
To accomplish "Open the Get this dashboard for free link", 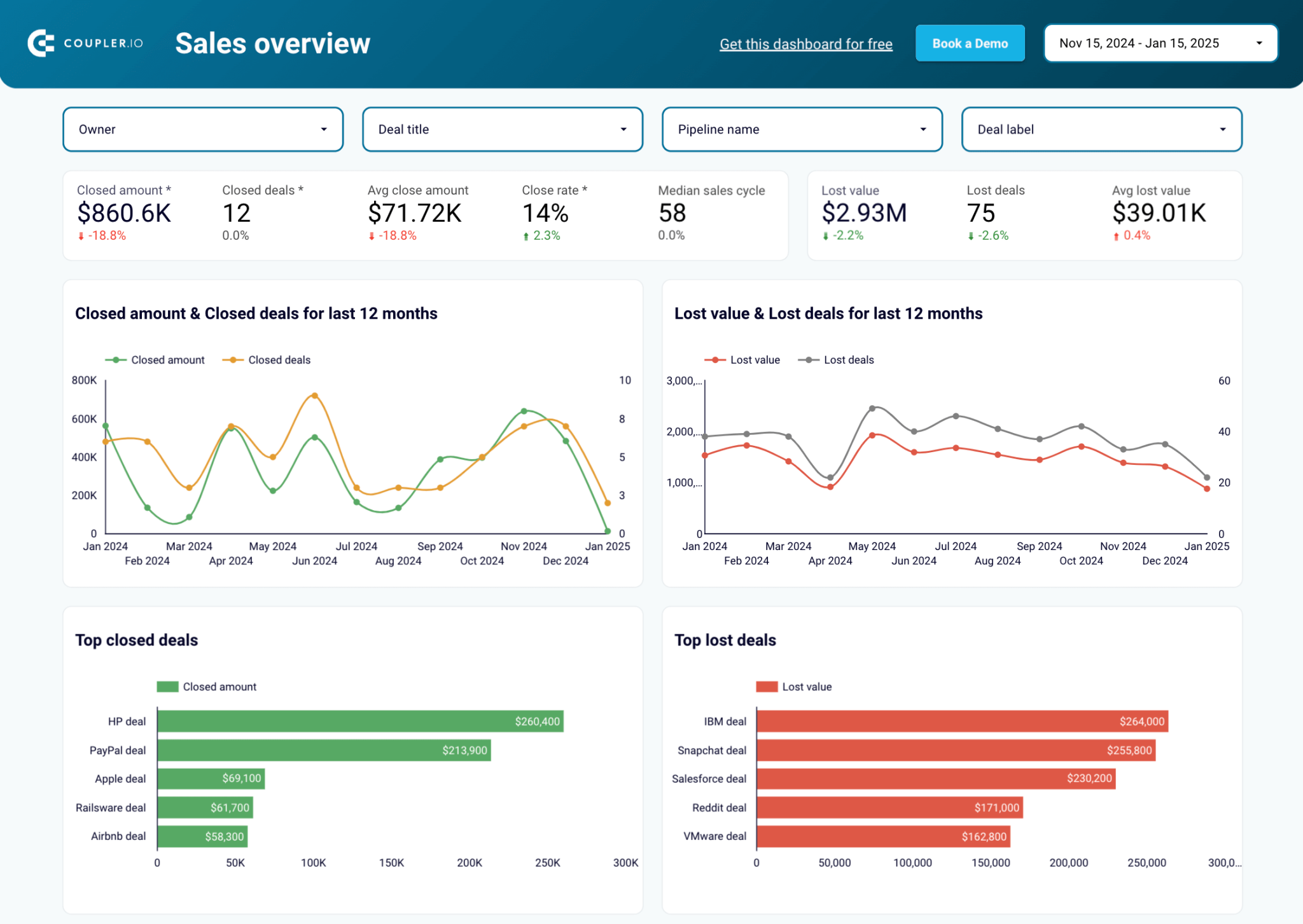I will (x=805, y=43).
